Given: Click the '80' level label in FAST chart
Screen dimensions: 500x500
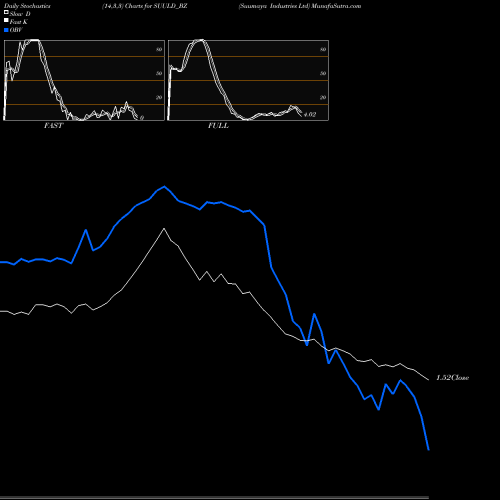Looking at the screenshot, I should coord(159,49).
